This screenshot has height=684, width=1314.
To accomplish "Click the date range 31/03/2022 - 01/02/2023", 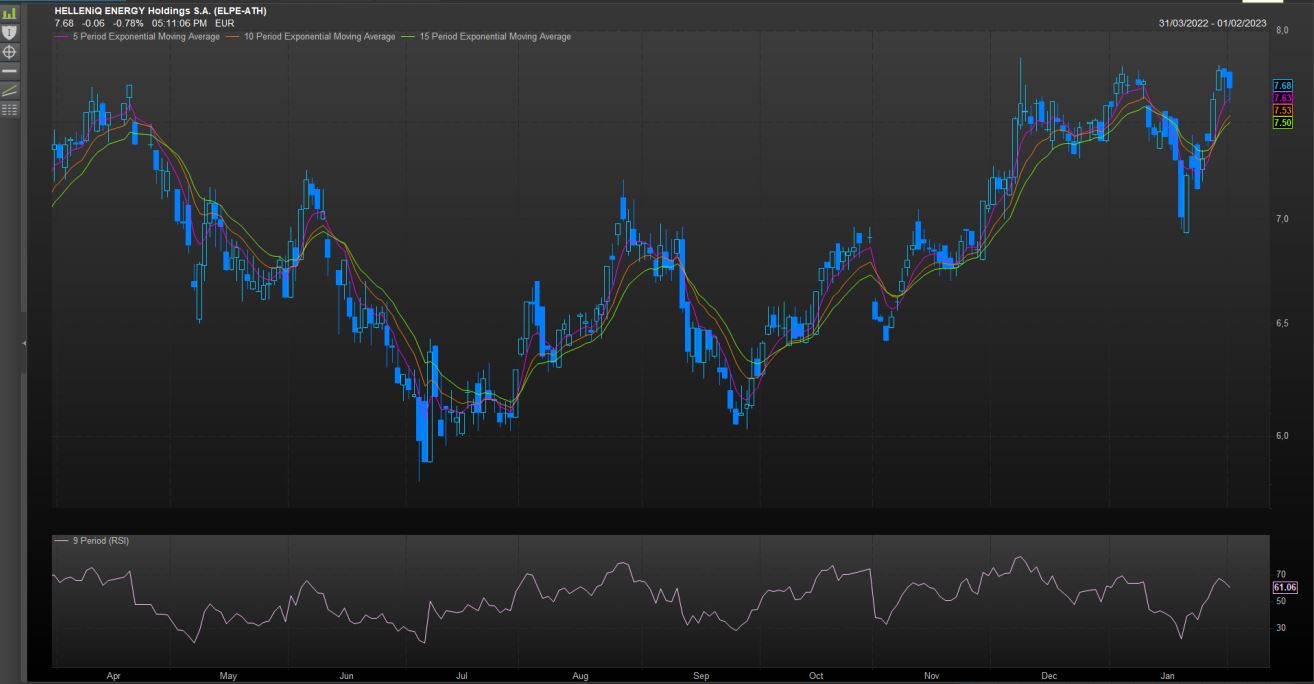I will pyautogui.click(x=1211, y=23).
